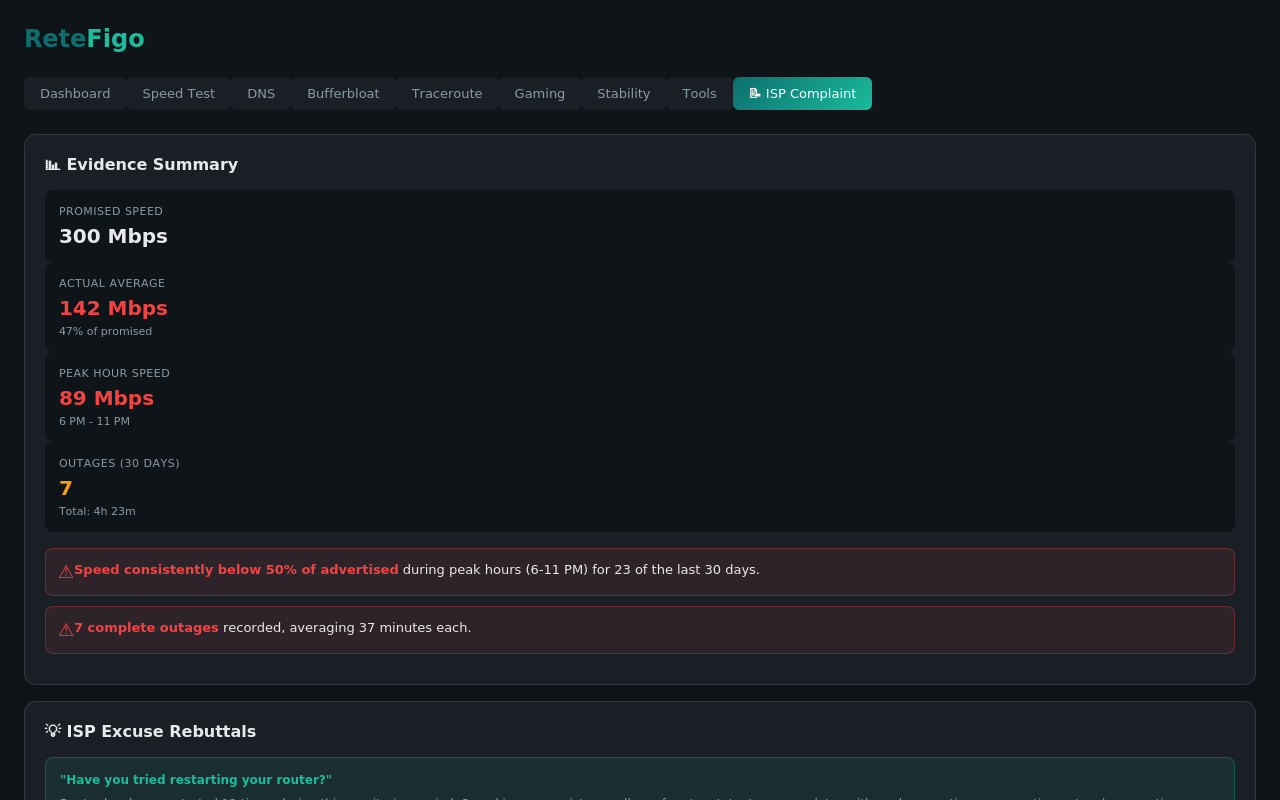Click the warning triangle on the outages alert
Viewport: 1280px width, 800px height.
(65, 628)
